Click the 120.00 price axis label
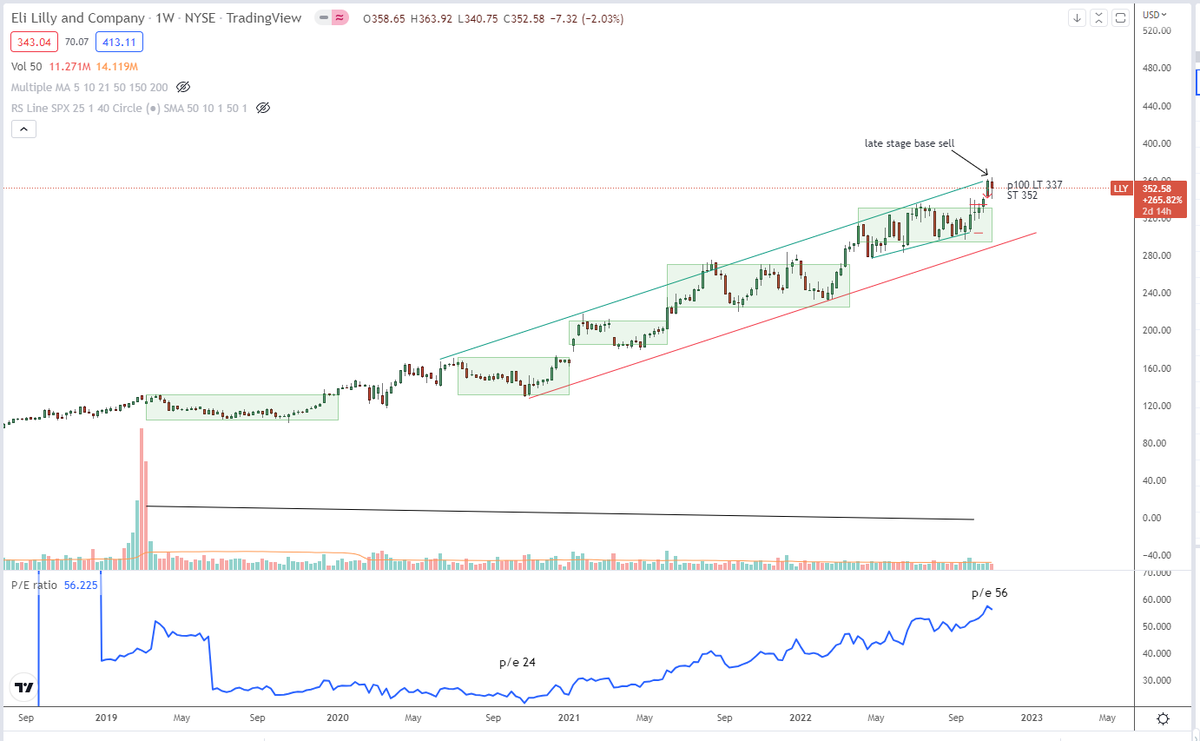The width and height of the screenshot is (1200, 741). [1156, 406]
